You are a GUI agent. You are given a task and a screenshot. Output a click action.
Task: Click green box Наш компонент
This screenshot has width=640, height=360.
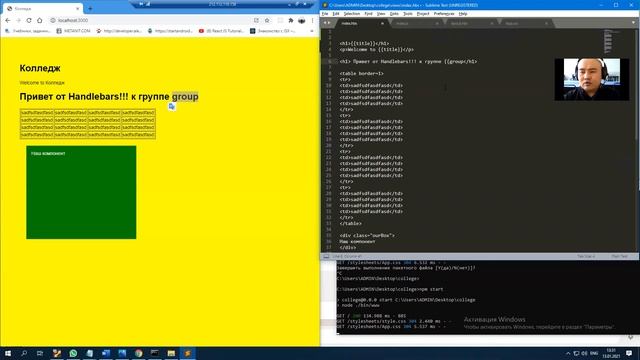81,192
